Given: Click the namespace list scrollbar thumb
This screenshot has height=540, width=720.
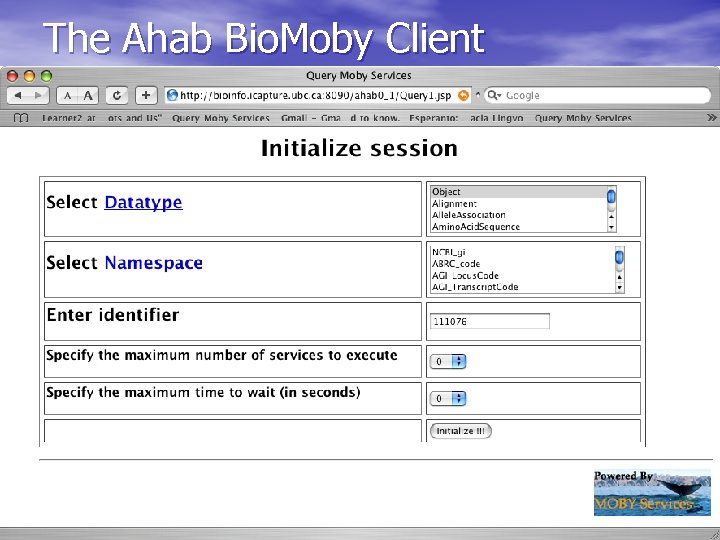Looking at the screenshot, I should point(619,257).
